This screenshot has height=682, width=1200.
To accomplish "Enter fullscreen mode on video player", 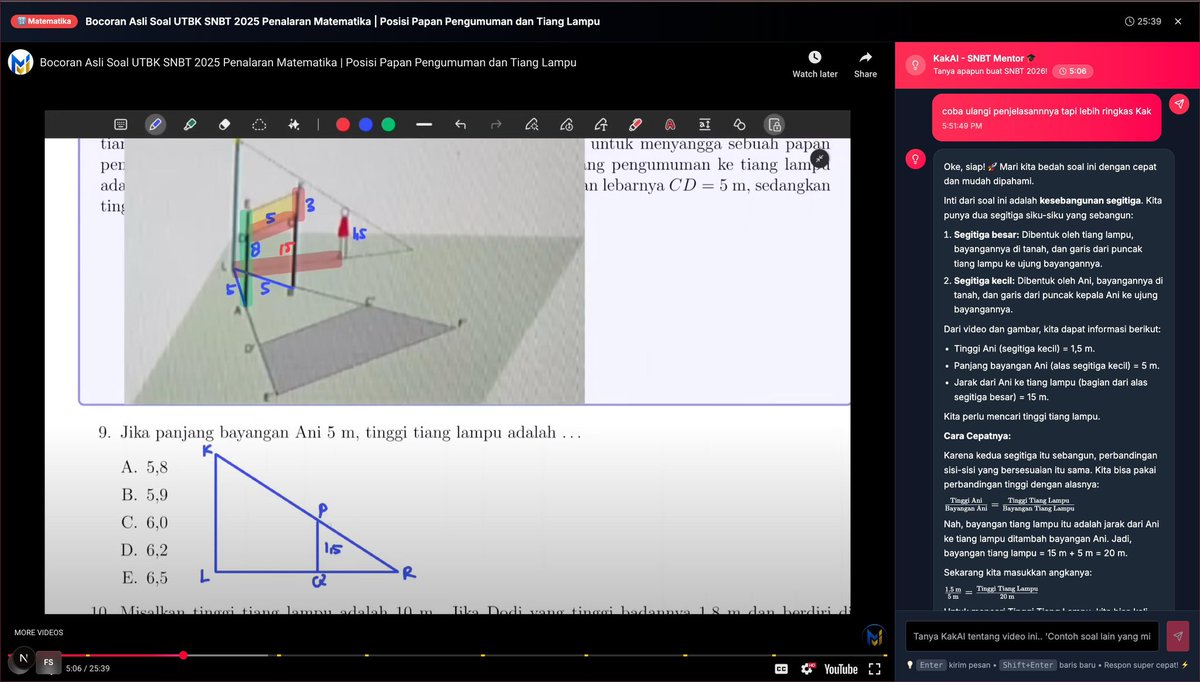I will pos(874,669).
